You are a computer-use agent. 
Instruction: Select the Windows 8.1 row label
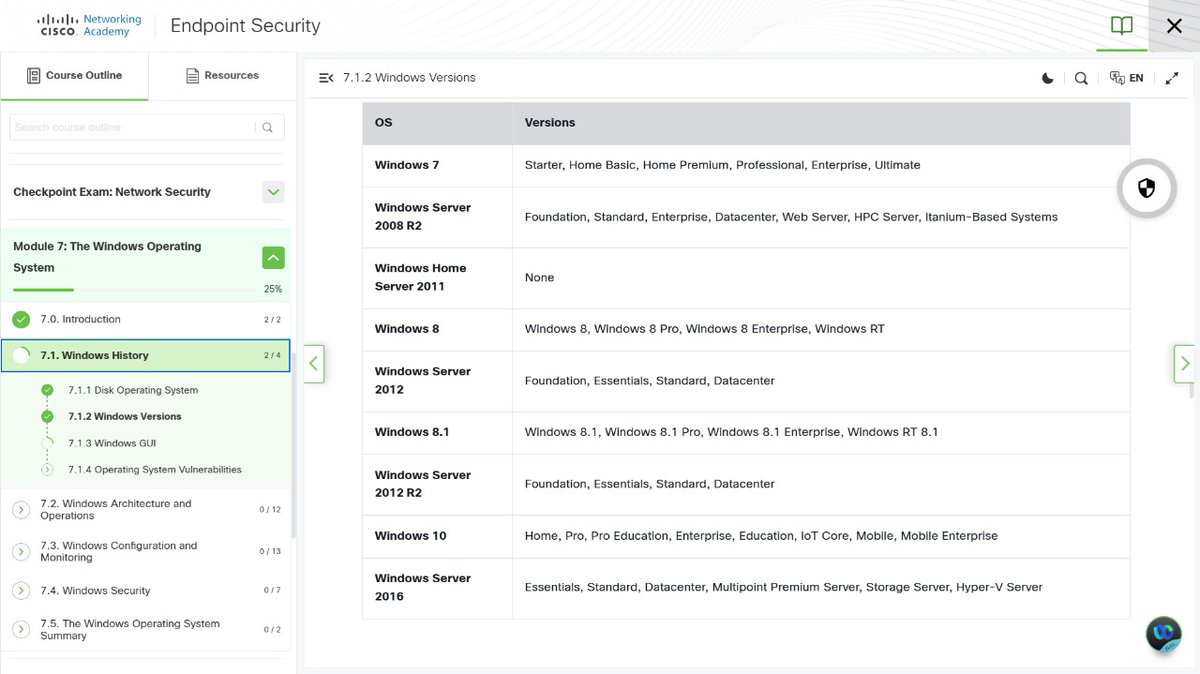click(x=412, y=432)
